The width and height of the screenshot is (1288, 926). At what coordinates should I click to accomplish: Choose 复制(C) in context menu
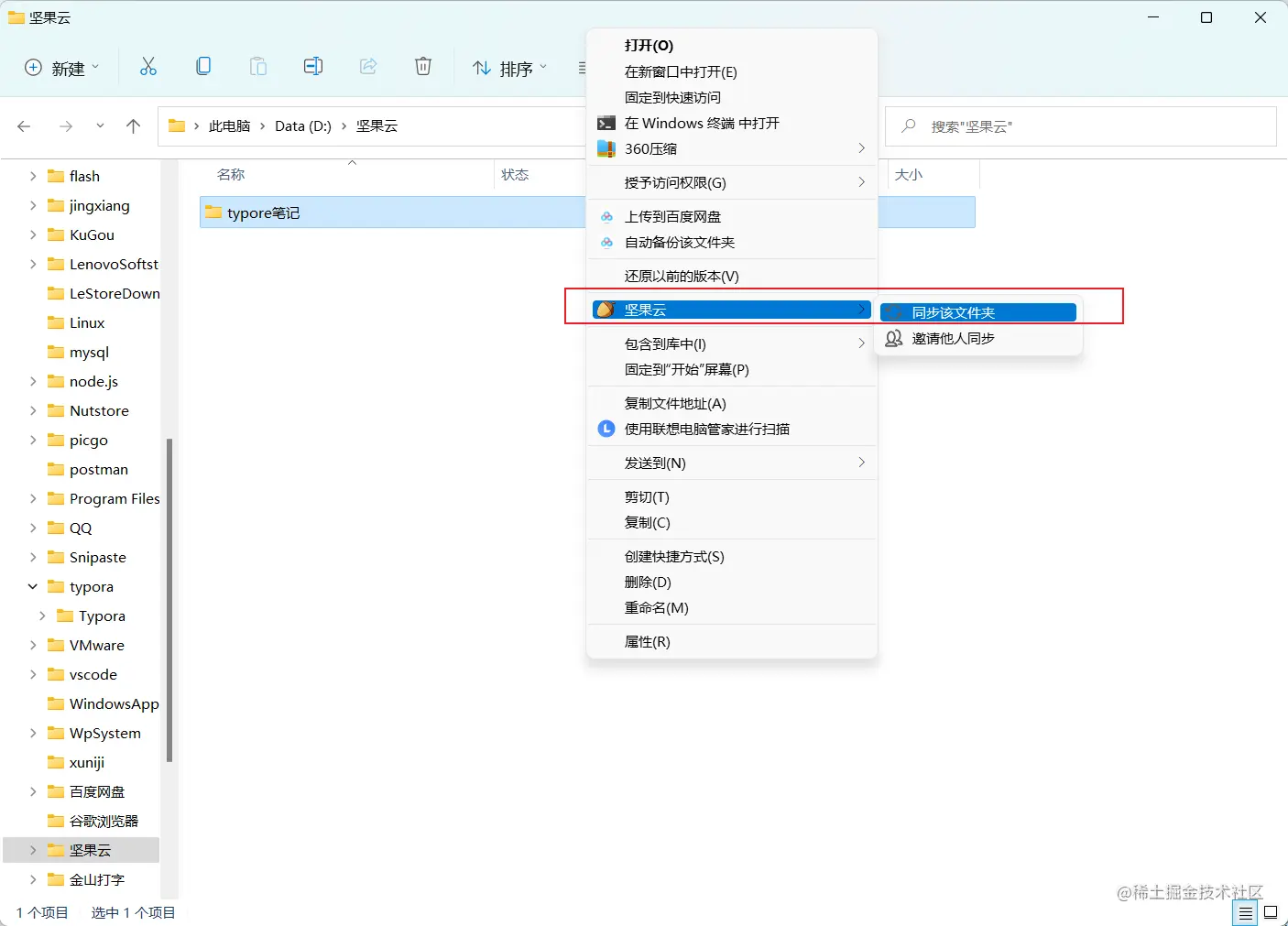pyautogui.click(x=731, y=522)
